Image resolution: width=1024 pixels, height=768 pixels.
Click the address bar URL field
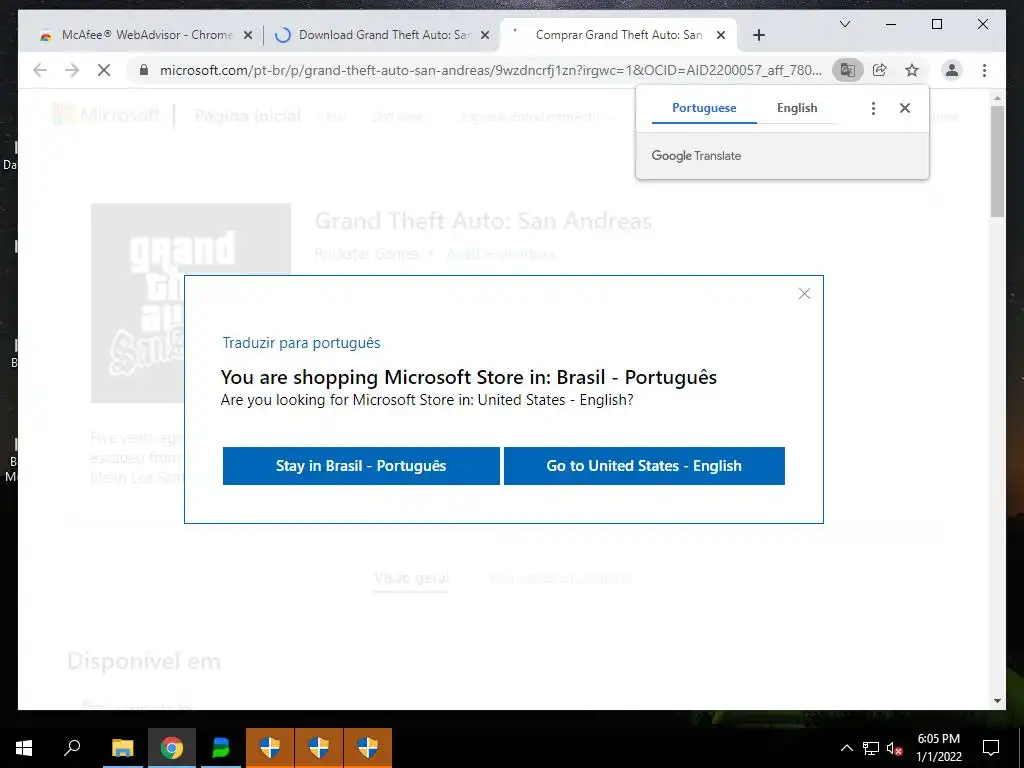490,70
